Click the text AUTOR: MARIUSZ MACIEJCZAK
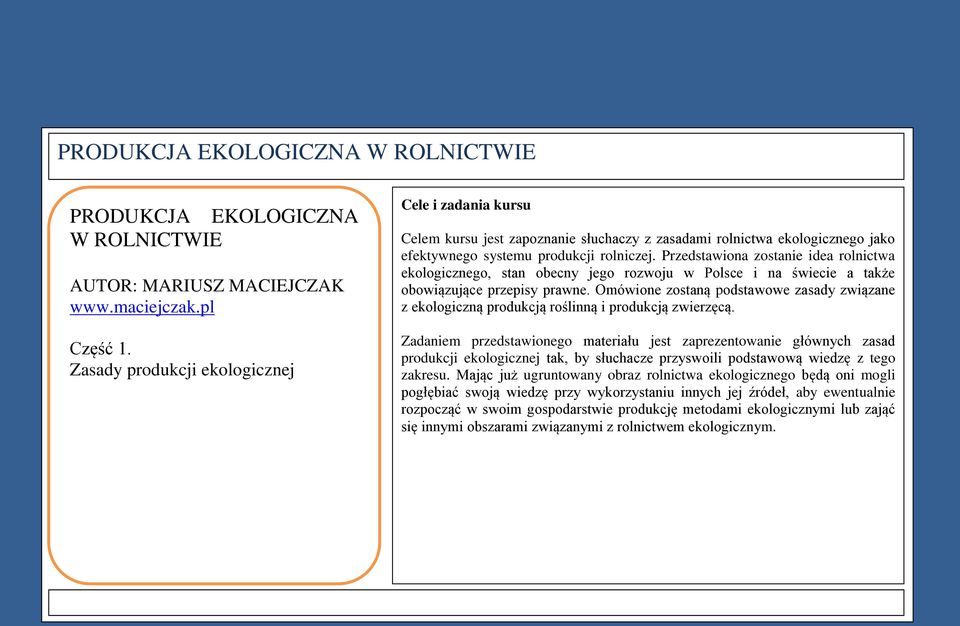Screen dimensions: 960x626 click(x=207, y=285)
